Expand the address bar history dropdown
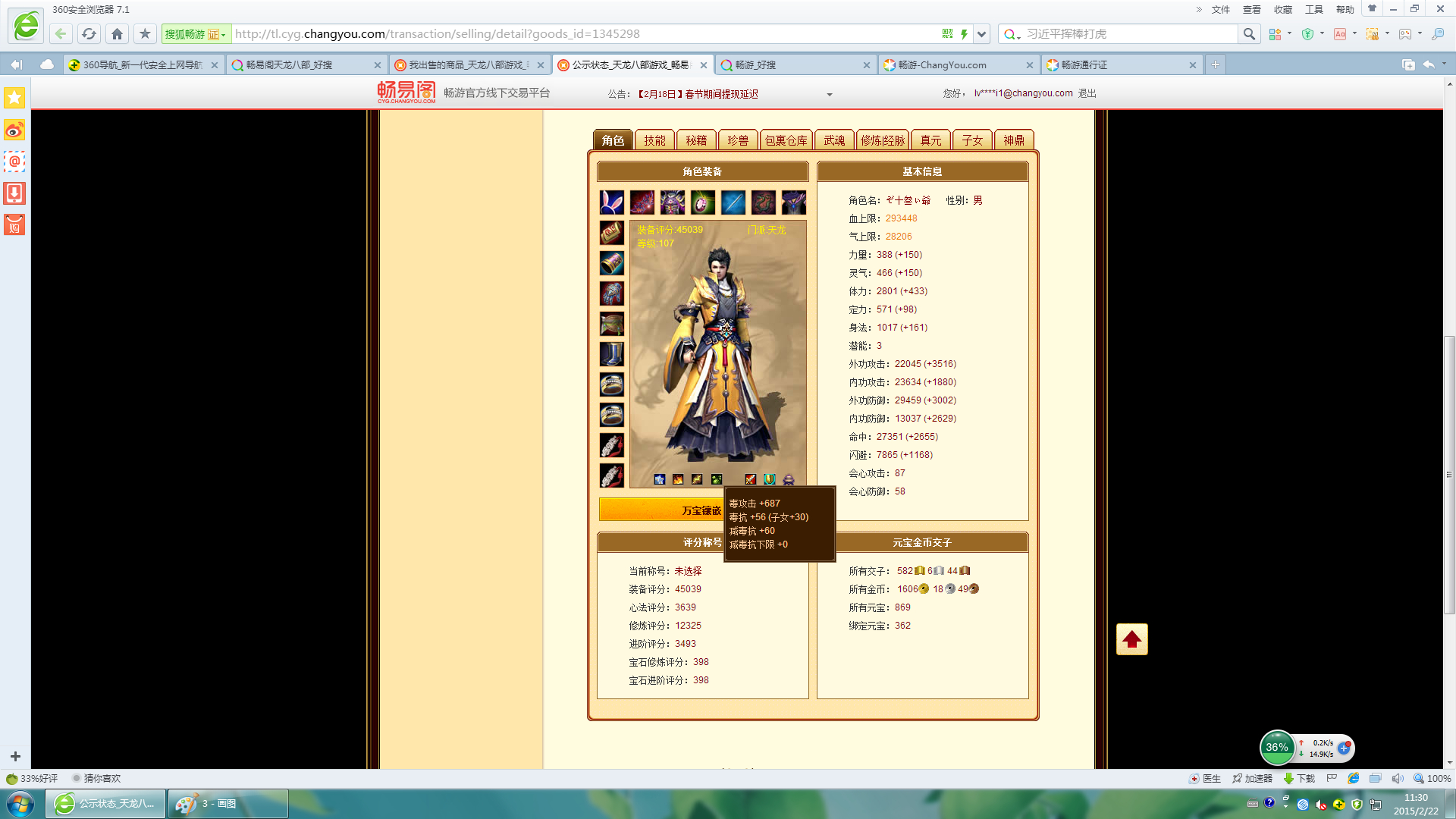The height and width of the screenshot is (819, 1456). (x=982, y=34)
